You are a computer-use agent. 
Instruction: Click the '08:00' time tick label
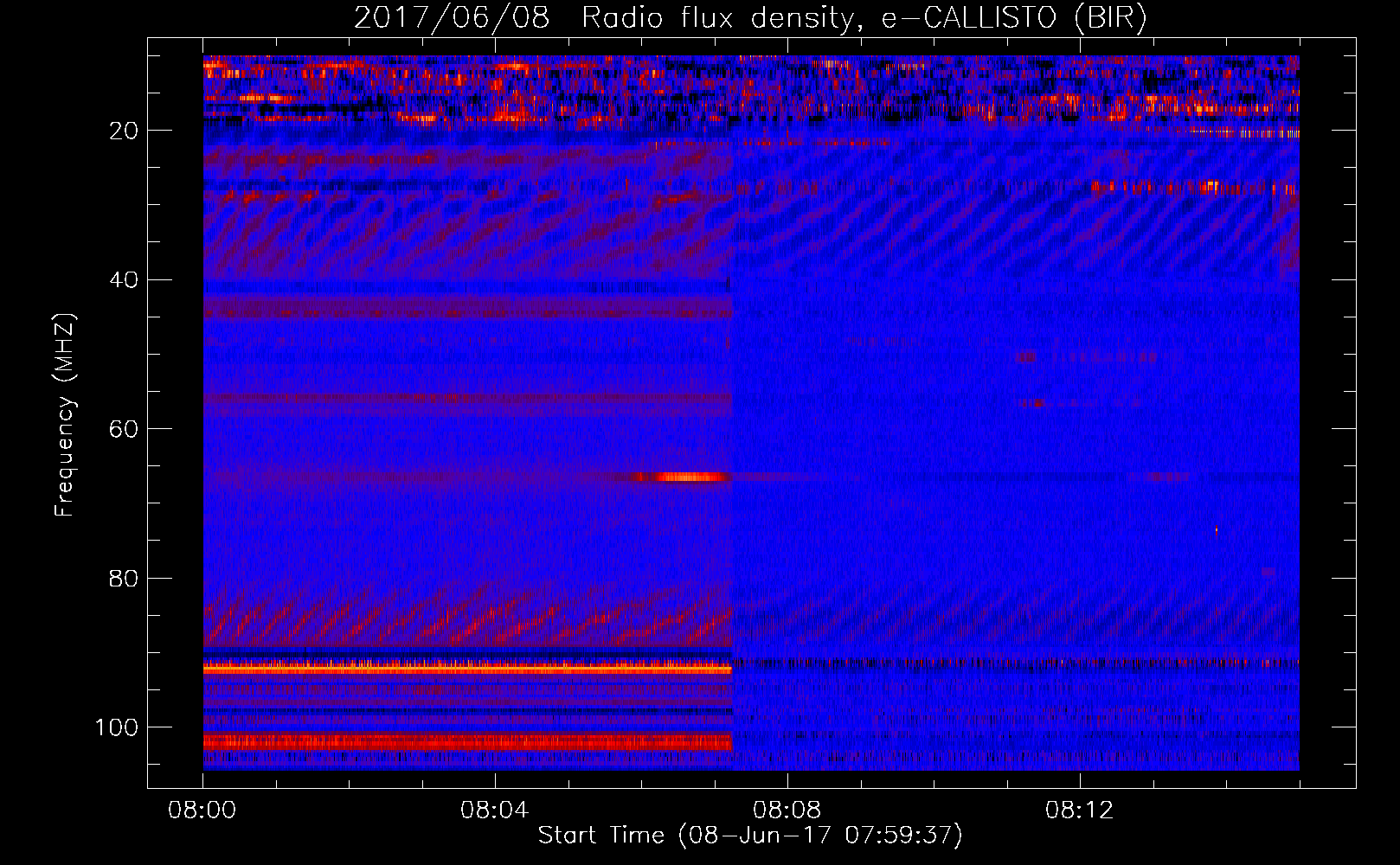[x=202, y=811]
